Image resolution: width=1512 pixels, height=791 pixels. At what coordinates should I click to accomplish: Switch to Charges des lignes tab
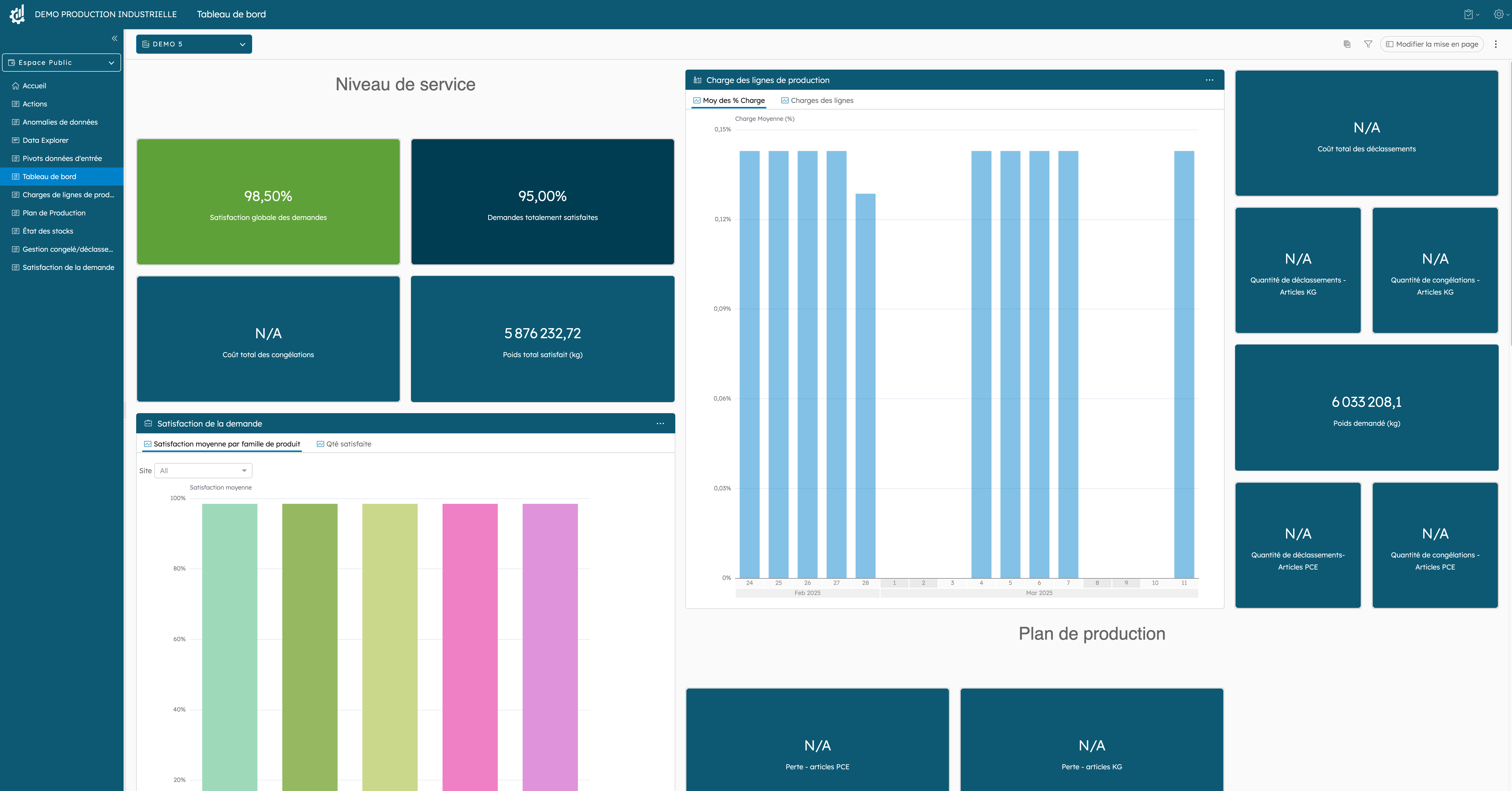tap(817, 100)
